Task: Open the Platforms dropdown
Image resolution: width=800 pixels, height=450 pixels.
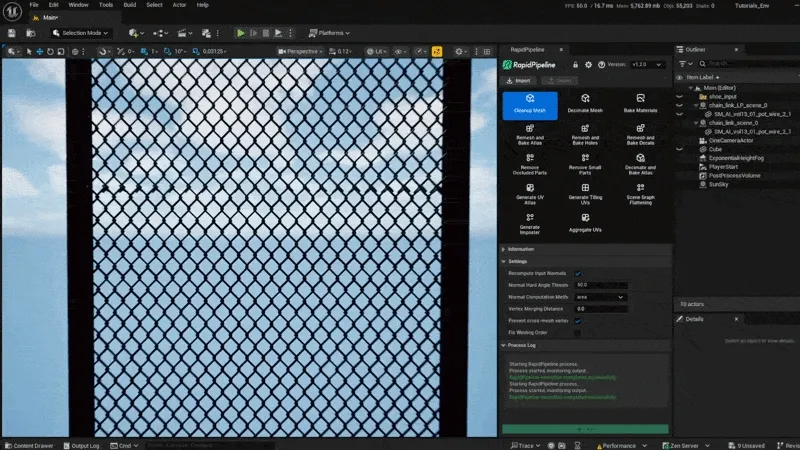Action: (x=330, y=33)
